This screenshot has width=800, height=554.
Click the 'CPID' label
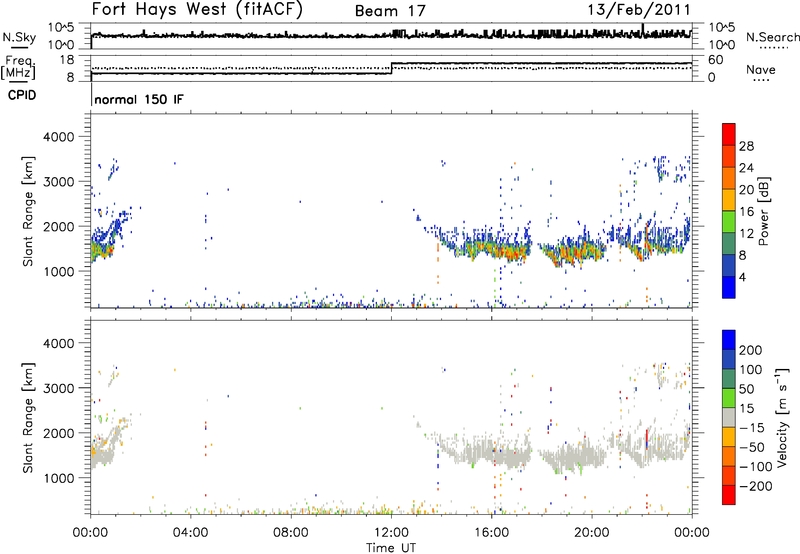click(22, 95)
